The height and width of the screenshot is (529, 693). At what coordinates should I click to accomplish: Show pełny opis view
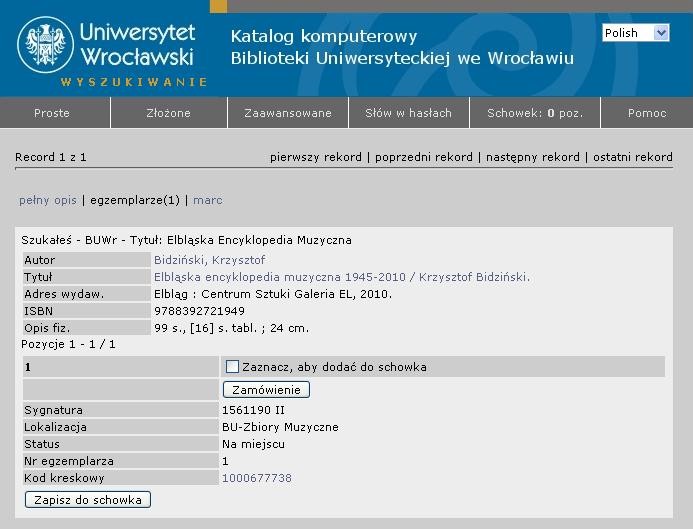pos(48,200)
